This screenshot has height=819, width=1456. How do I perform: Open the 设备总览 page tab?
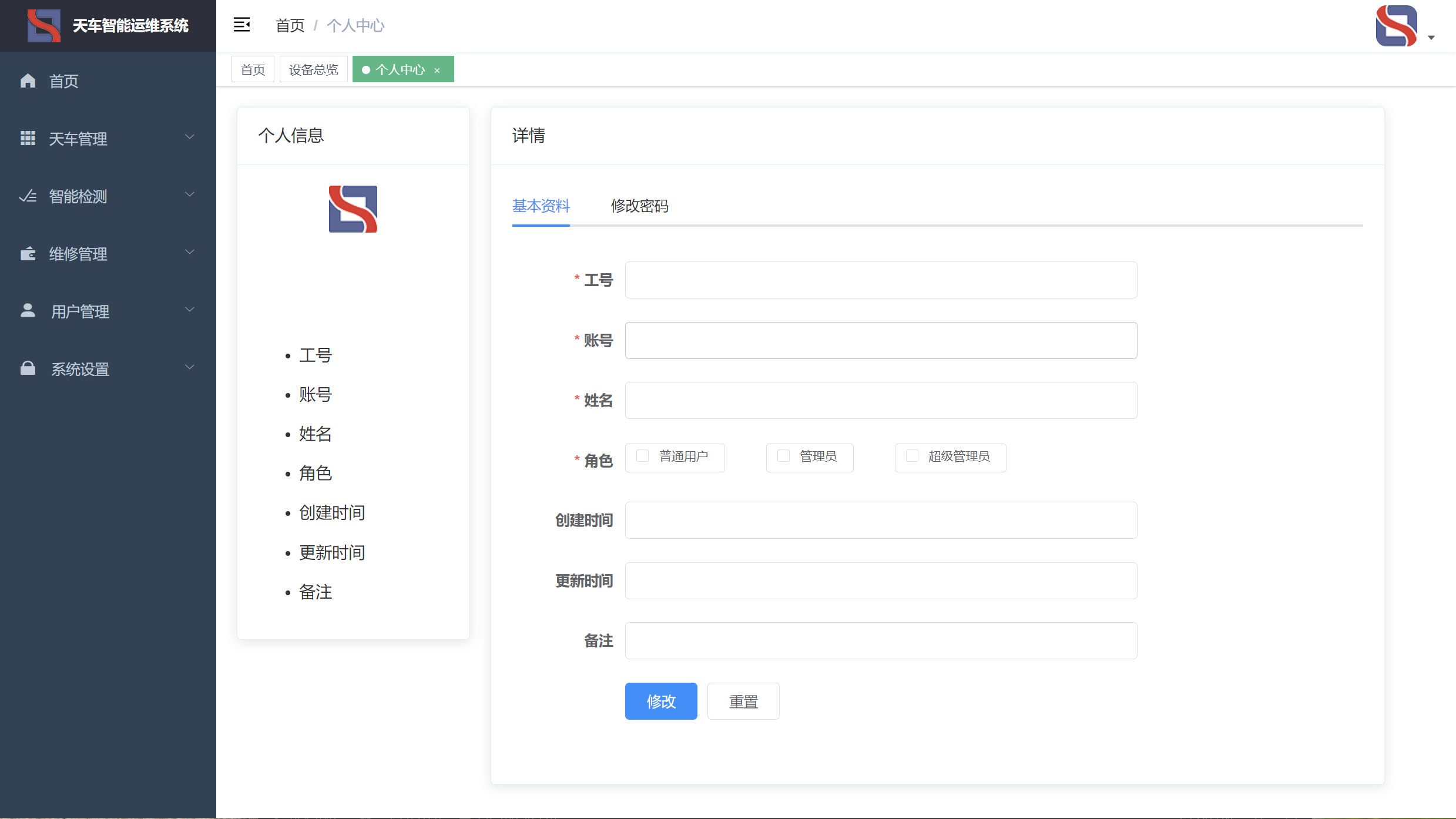click(313, 70)
